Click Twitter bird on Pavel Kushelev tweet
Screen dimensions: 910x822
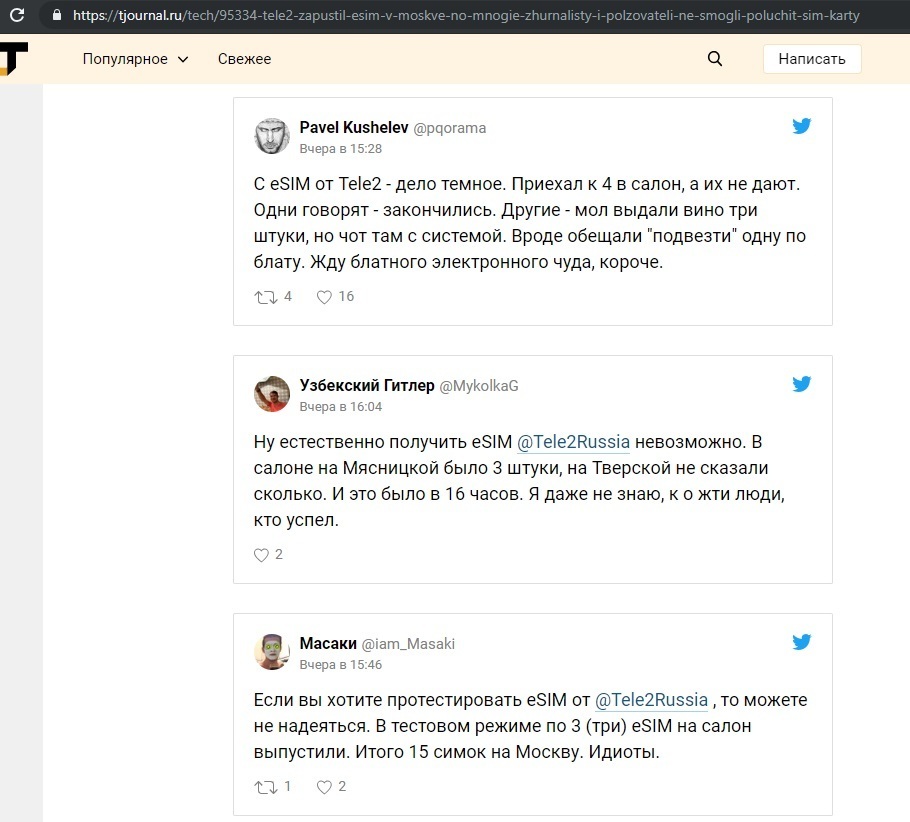coord(802,126)
